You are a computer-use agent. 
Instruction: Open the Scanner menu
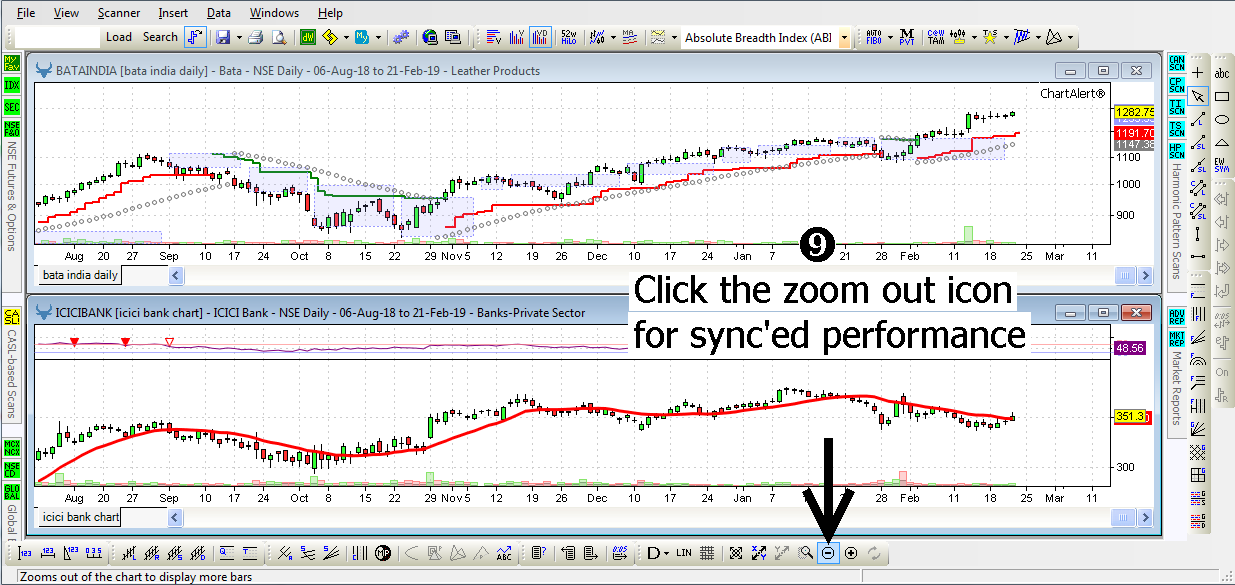(119, 13)
